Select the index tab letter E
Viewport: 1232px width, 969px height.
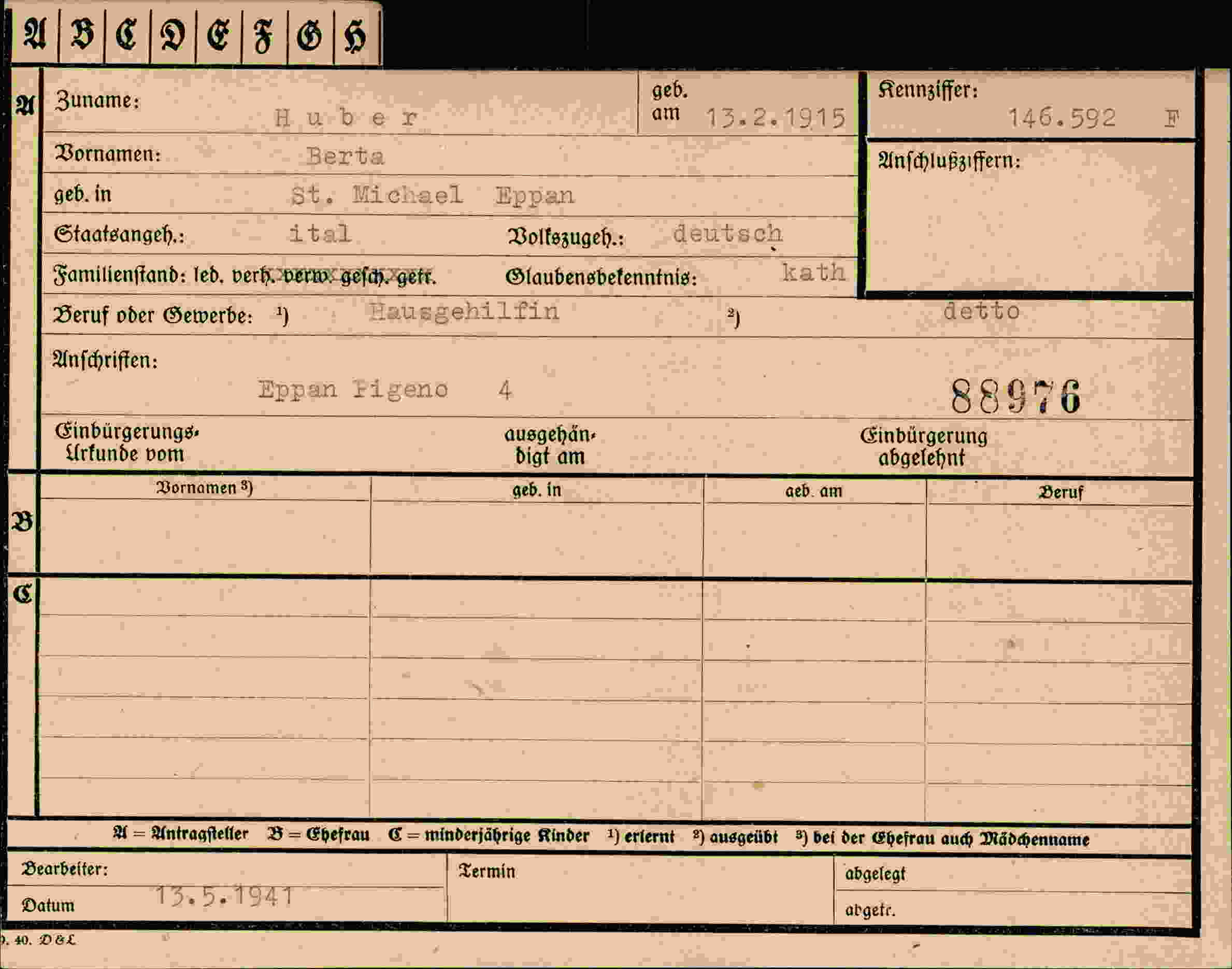point(218,36)
